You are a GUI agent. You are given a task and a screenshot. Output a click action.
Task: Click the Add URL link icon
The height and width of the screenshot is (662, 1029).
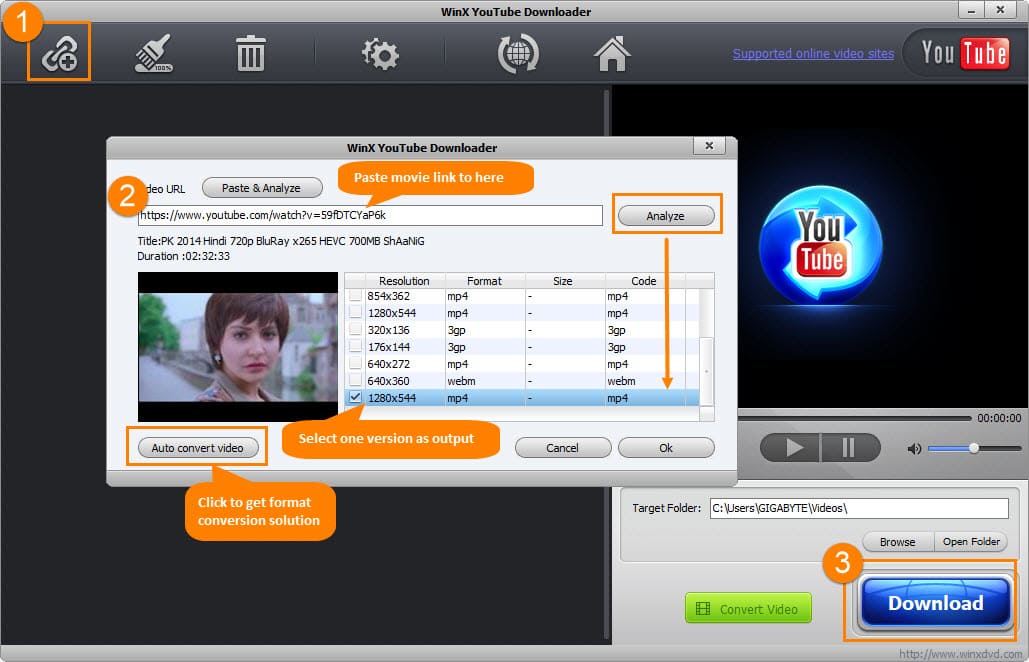point(59,53)
